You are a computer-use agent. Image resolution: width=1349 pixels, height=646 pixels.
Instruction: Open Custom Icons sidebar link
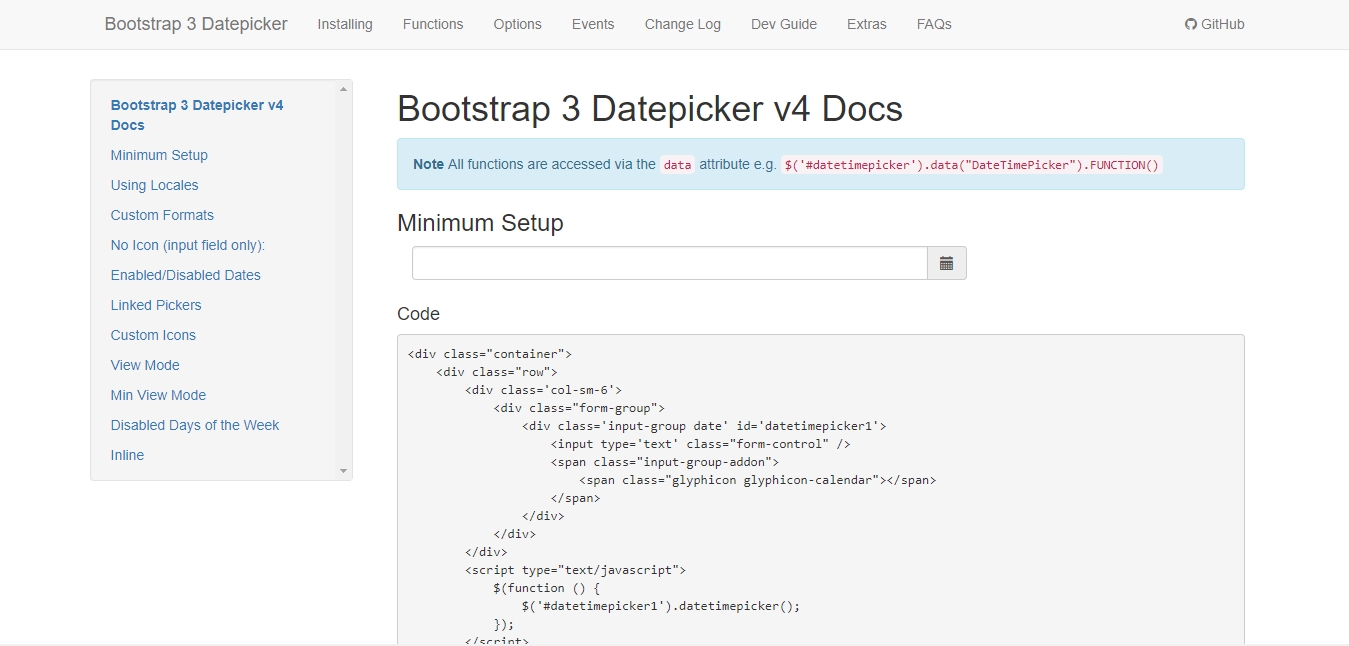pos(153,335)
